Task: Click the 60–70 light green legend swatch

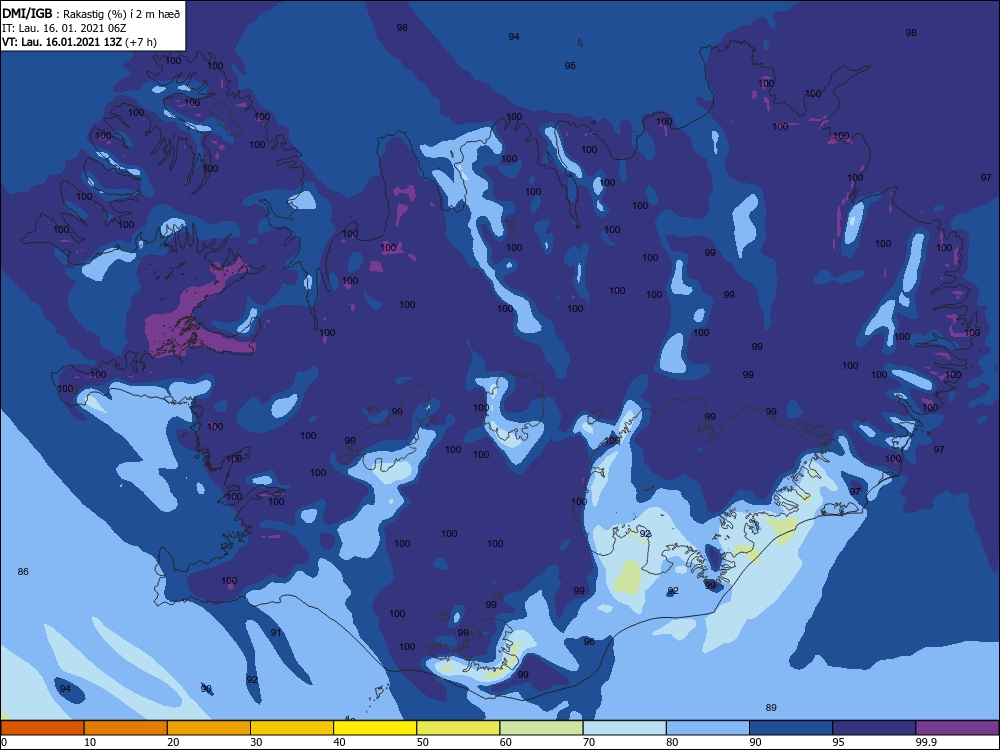Action: 541,728
